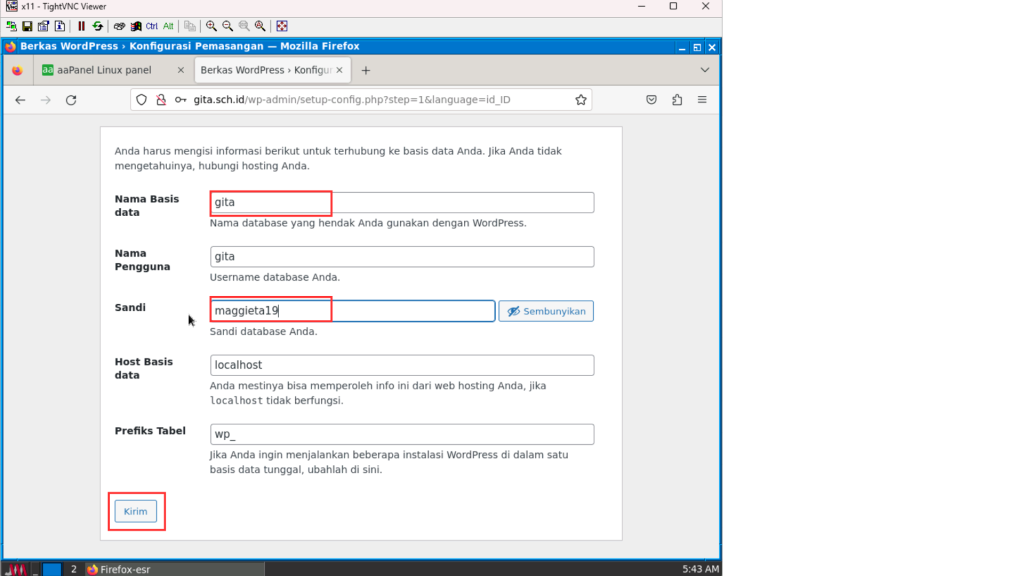Switch to the aaPanel Linux panel tab
This screenshot has height=576, width=1024.
point(105,70)
